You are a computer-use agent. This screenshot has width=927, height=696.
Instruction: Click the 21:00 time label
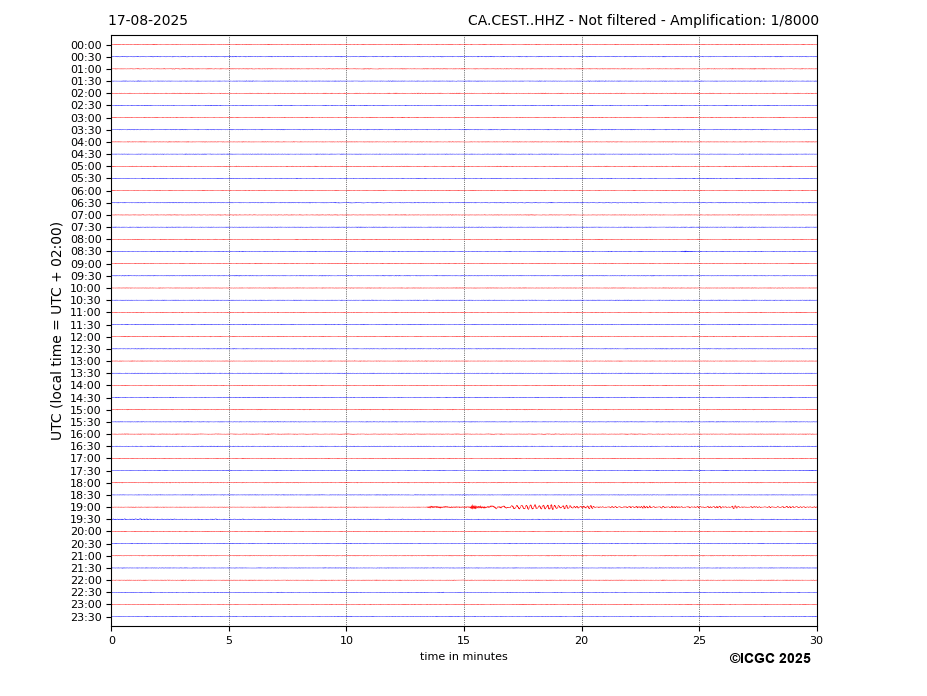click(86, 556)
